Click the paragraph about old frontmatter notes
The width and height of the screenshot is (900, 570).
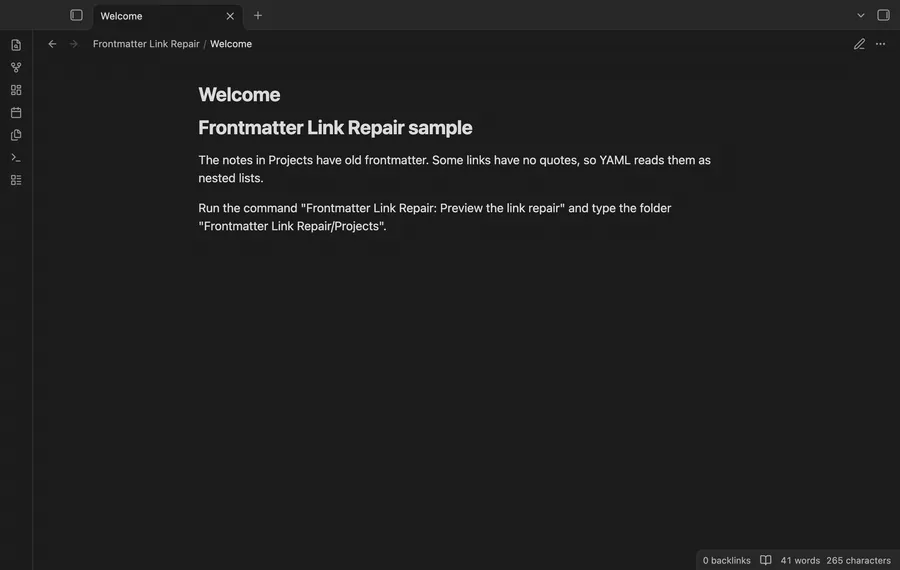click(x=455, y=169)
